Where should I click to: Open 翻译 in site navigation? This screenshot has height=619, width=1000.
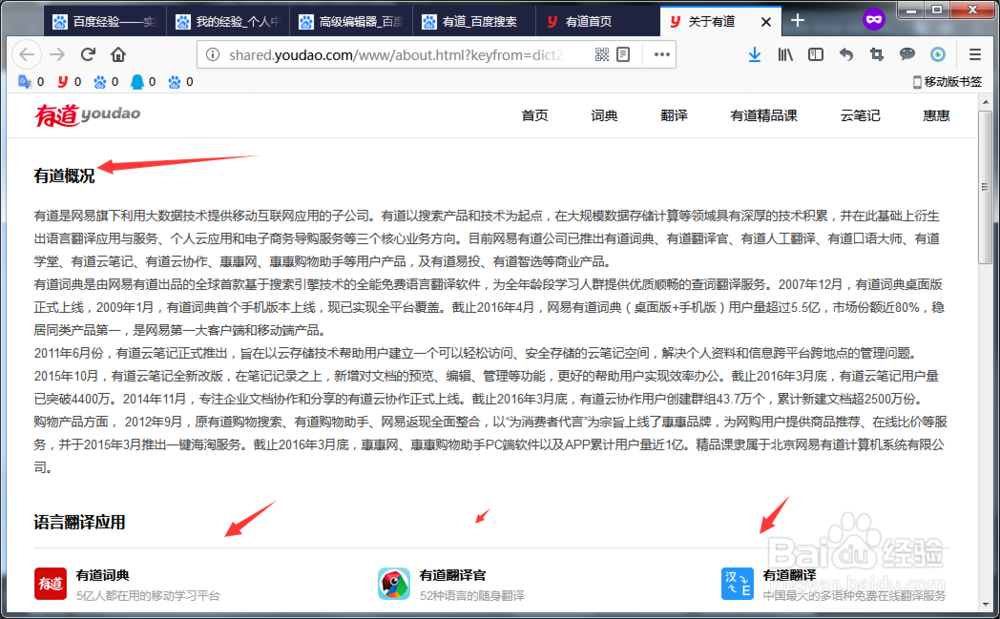[674, 115]
